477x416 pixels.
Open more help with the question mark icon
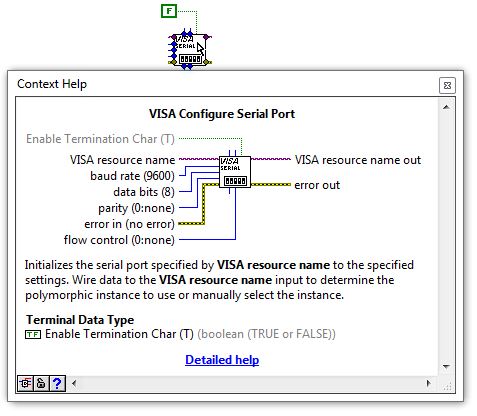(57, 384)
